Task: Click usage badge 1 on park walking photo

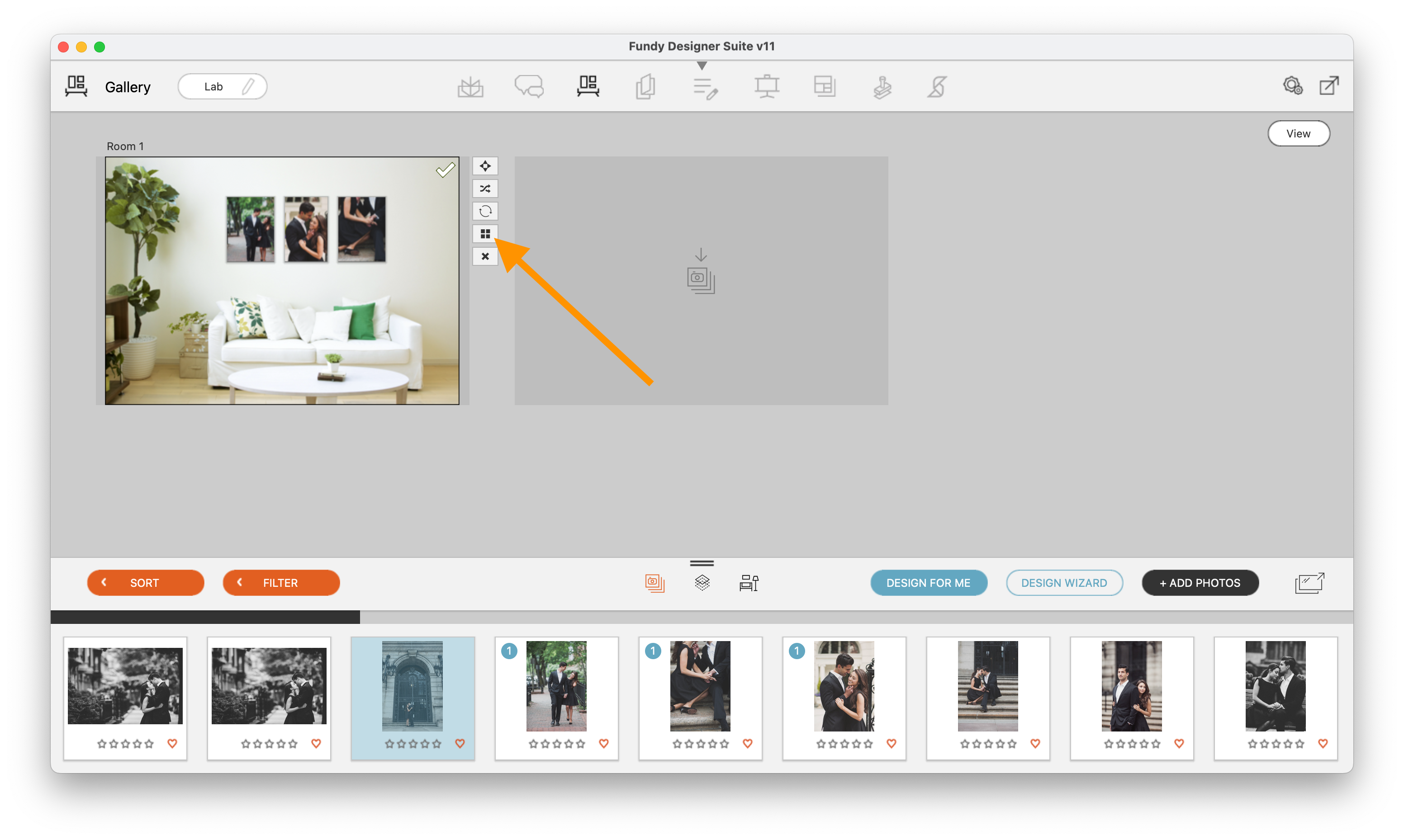Action: pos(509,651)
